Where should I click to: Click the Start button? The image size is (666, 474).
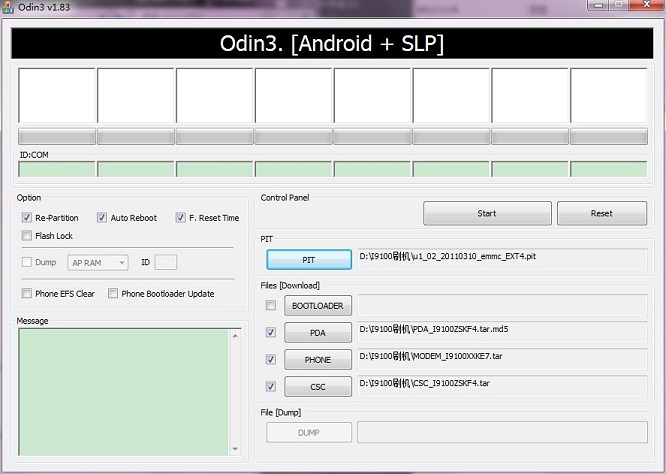pos(487,213)
